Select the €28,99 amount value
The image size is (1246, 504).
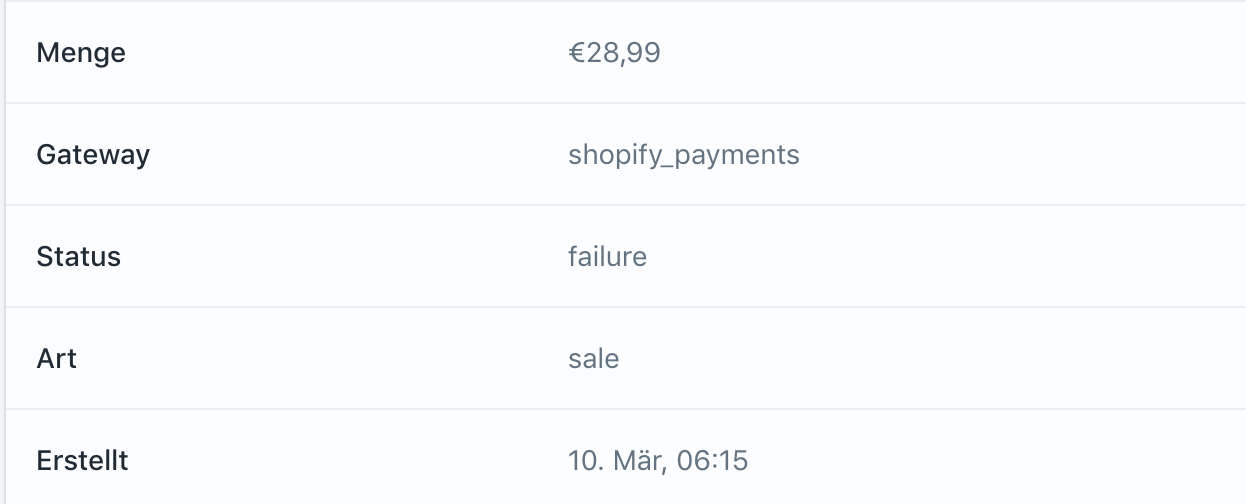point(614,52)
